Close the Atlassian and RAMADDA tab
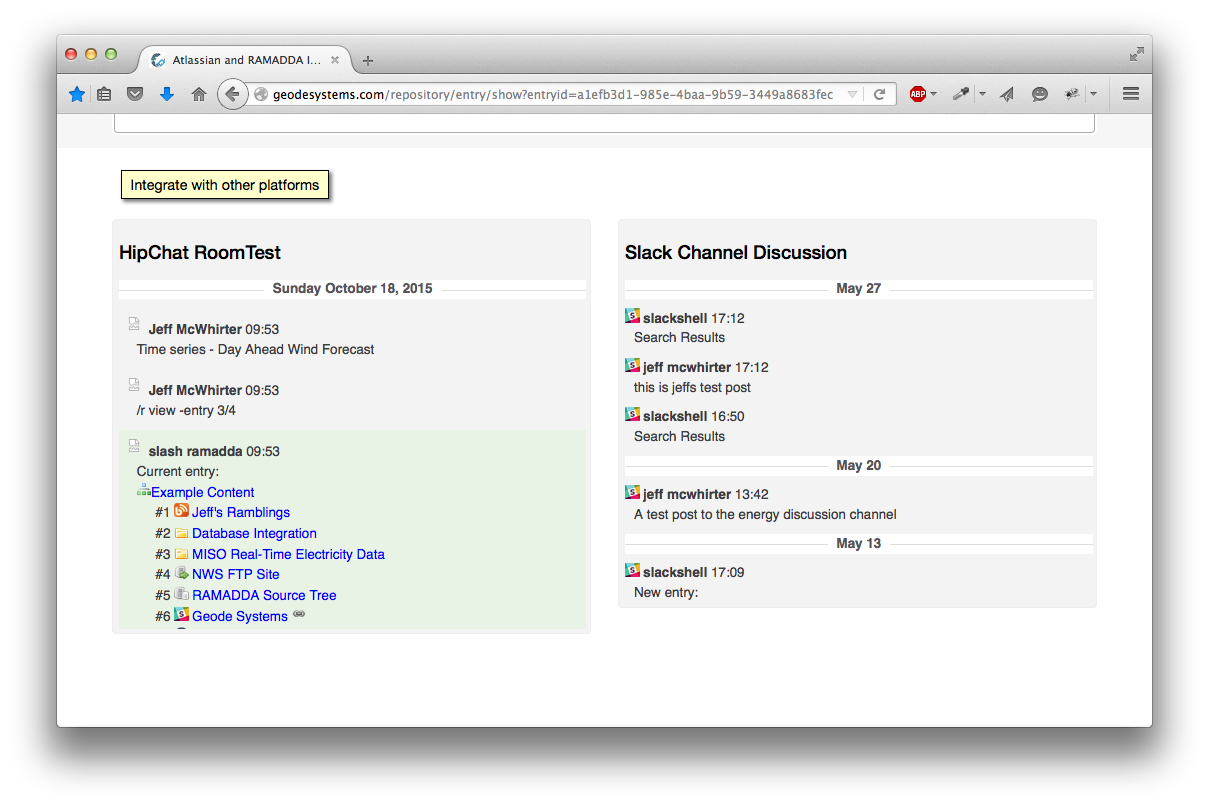1209x806 pixels. [335, 60]
